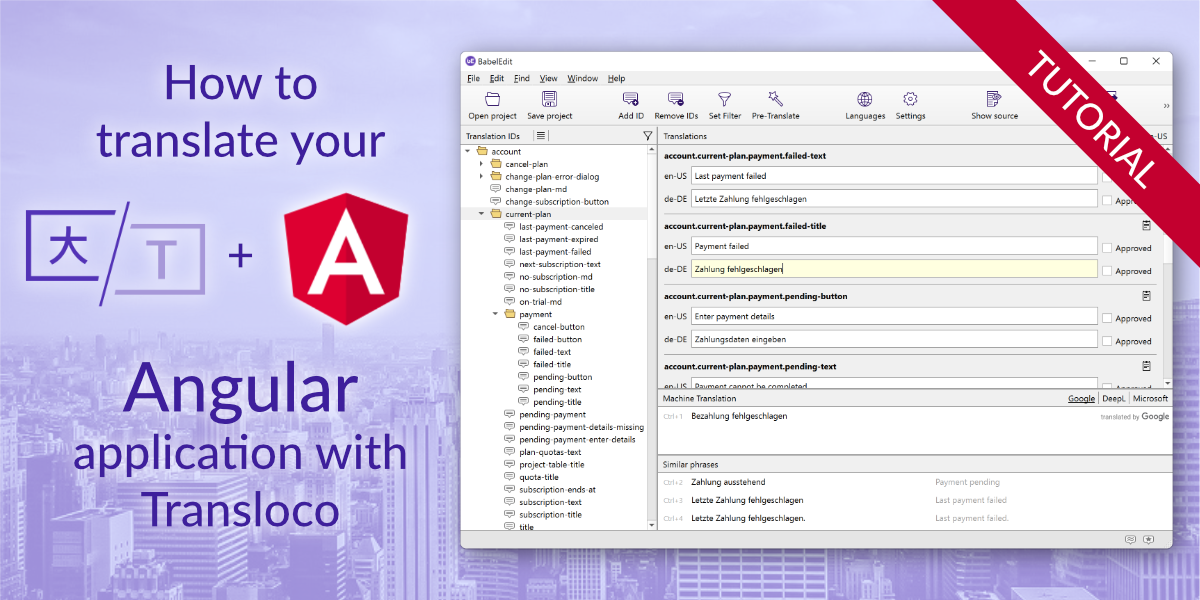Approve the de-DE translation of payment.failed-title
The height and width of the screenshot is (600, 1200).
[1107, 271]
